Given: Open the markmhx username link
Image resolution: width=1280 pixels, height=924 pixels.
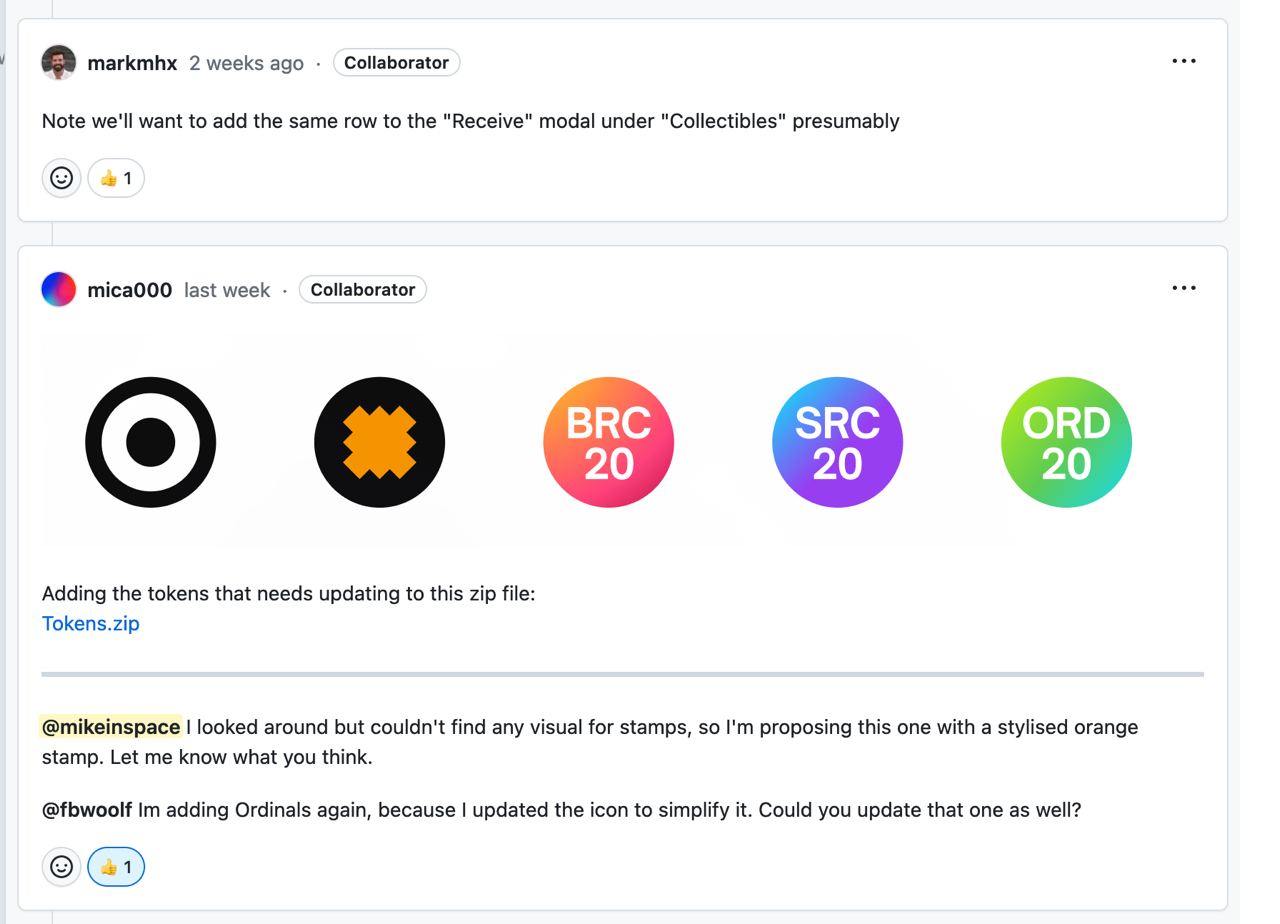Looking at the screenshot, I should point(132,63).
